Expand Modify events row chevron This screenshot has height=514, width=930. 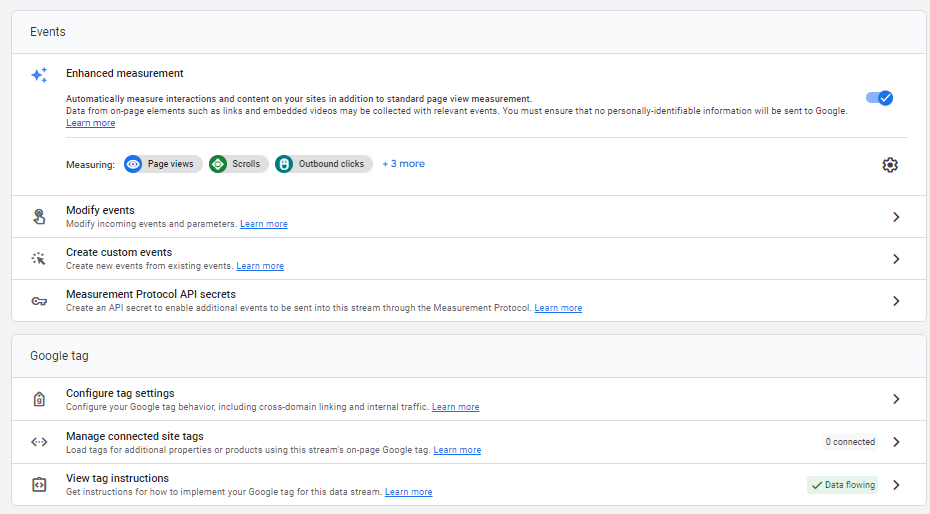click(896, 217)
